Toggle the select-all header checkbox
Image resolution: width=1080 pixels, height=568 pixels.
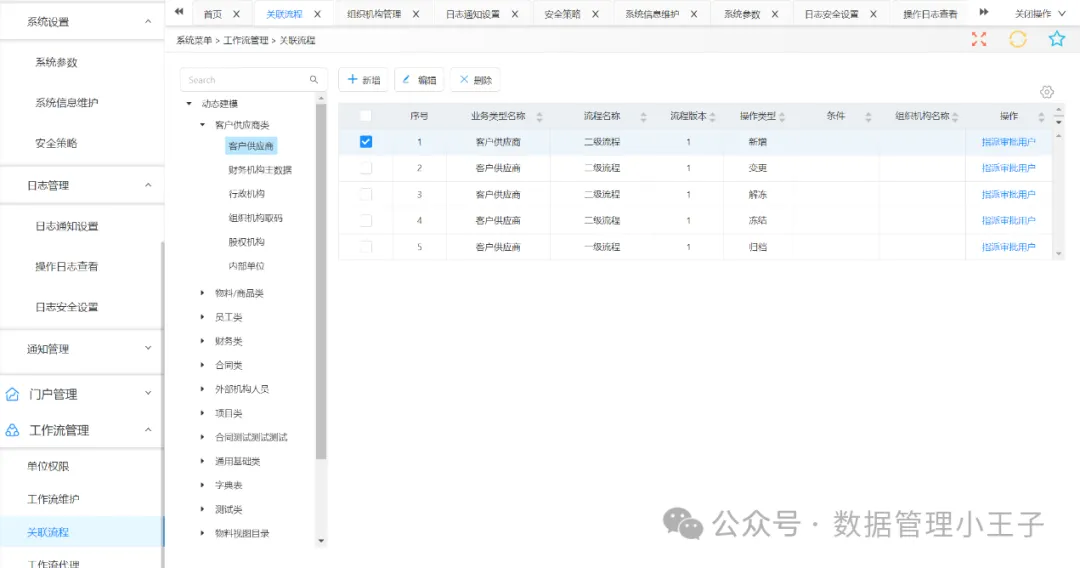coord(366,116)
